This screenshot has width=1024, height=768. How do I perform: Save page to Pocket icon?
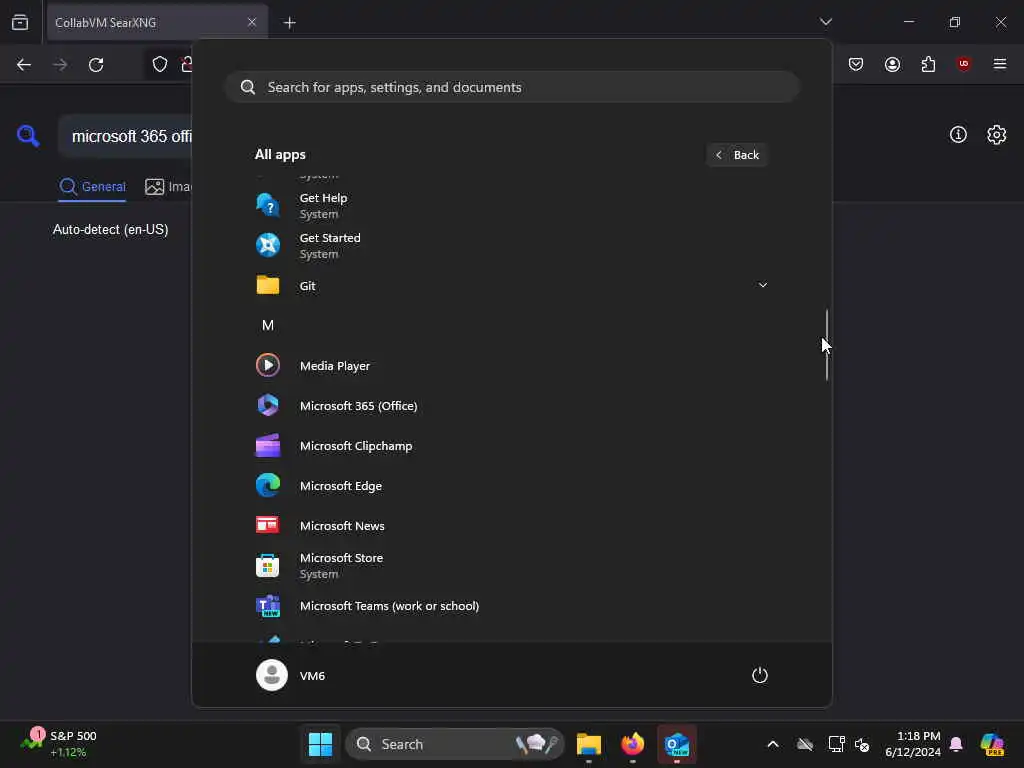(x=856, y=64)
